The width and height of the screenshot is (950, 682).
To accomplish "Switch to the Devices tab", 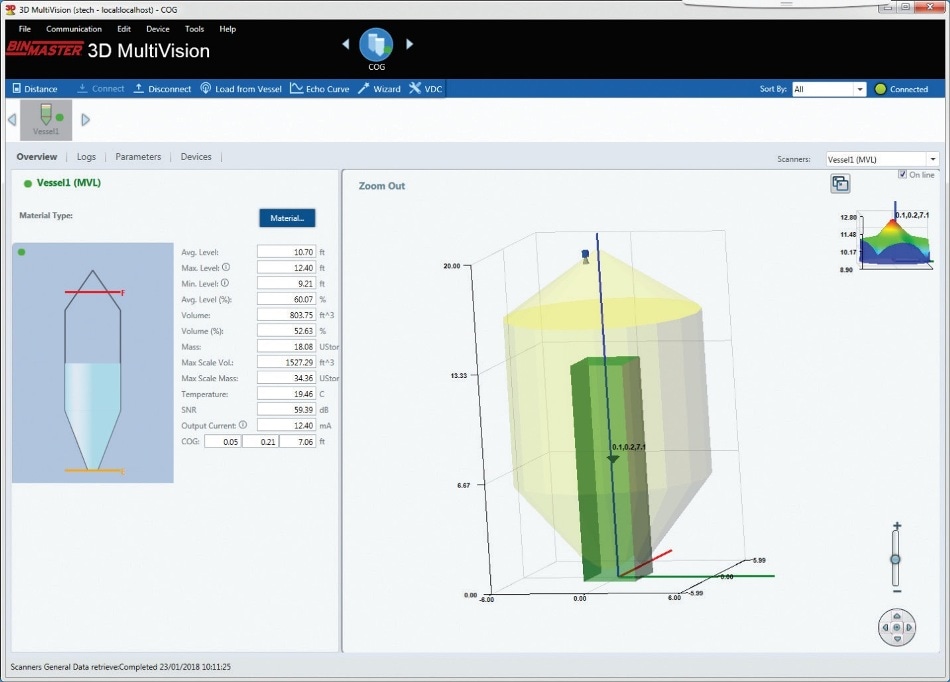I will 196,157.
